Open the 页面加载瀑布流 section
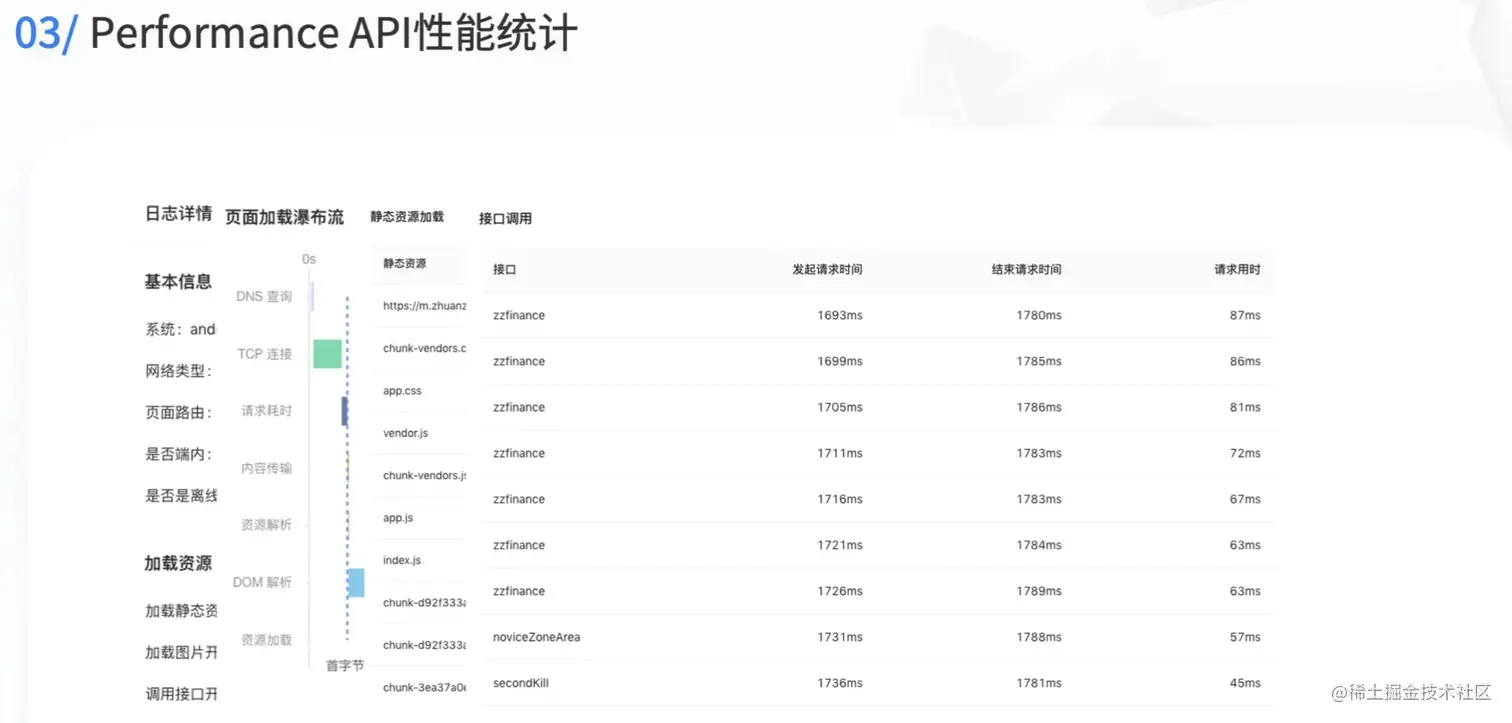 [x=284, y=217]
